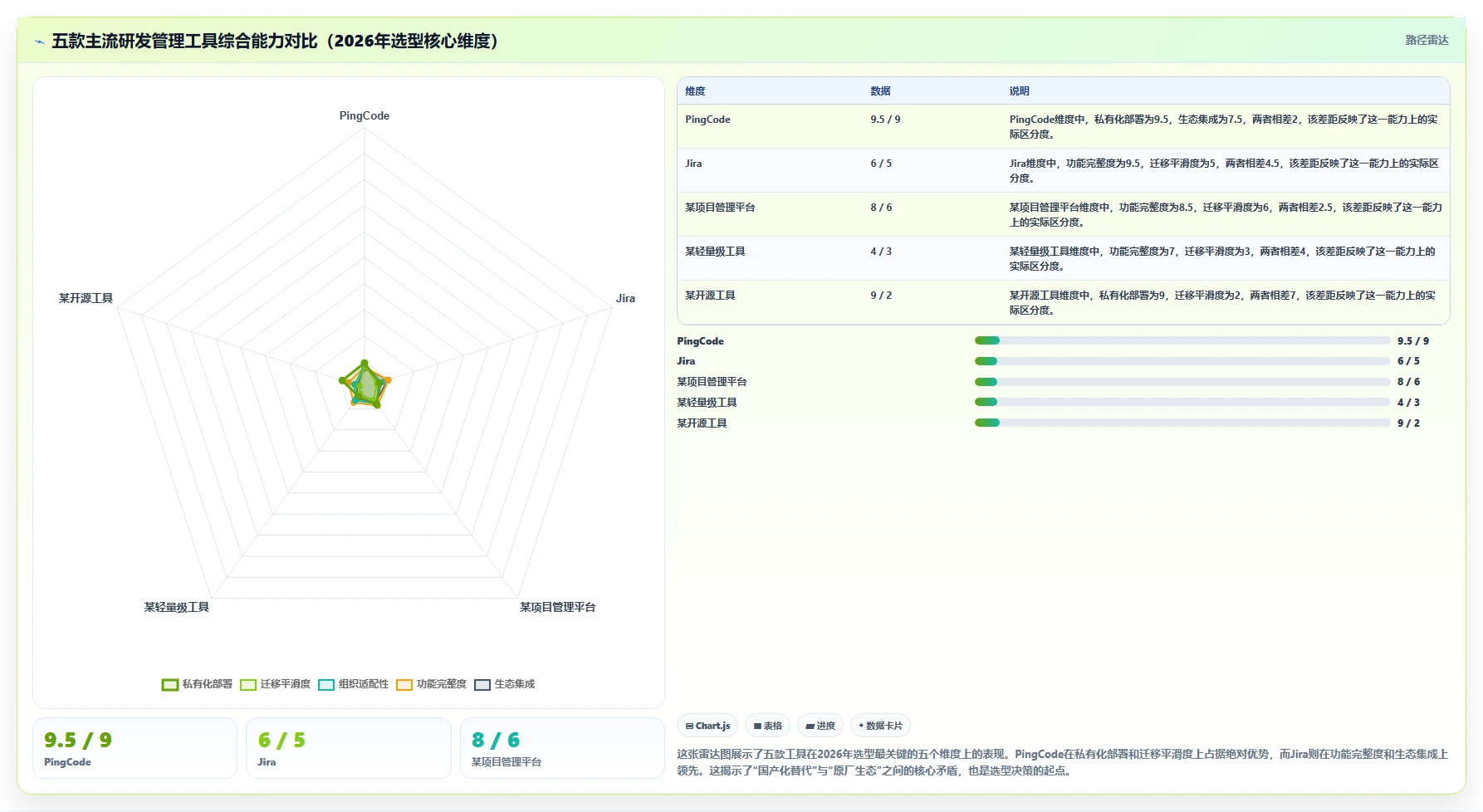The height and width of the screenshot is (812, 1483).
Task: Select the 维度 column header
Action: pos(695,91)
